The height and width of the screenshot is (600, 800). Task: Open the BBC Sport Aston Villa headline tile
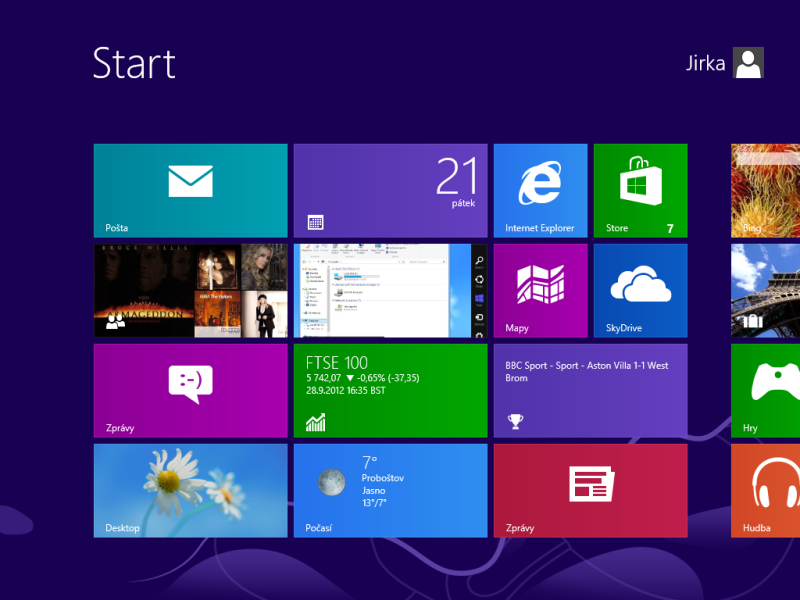point(590,390)
